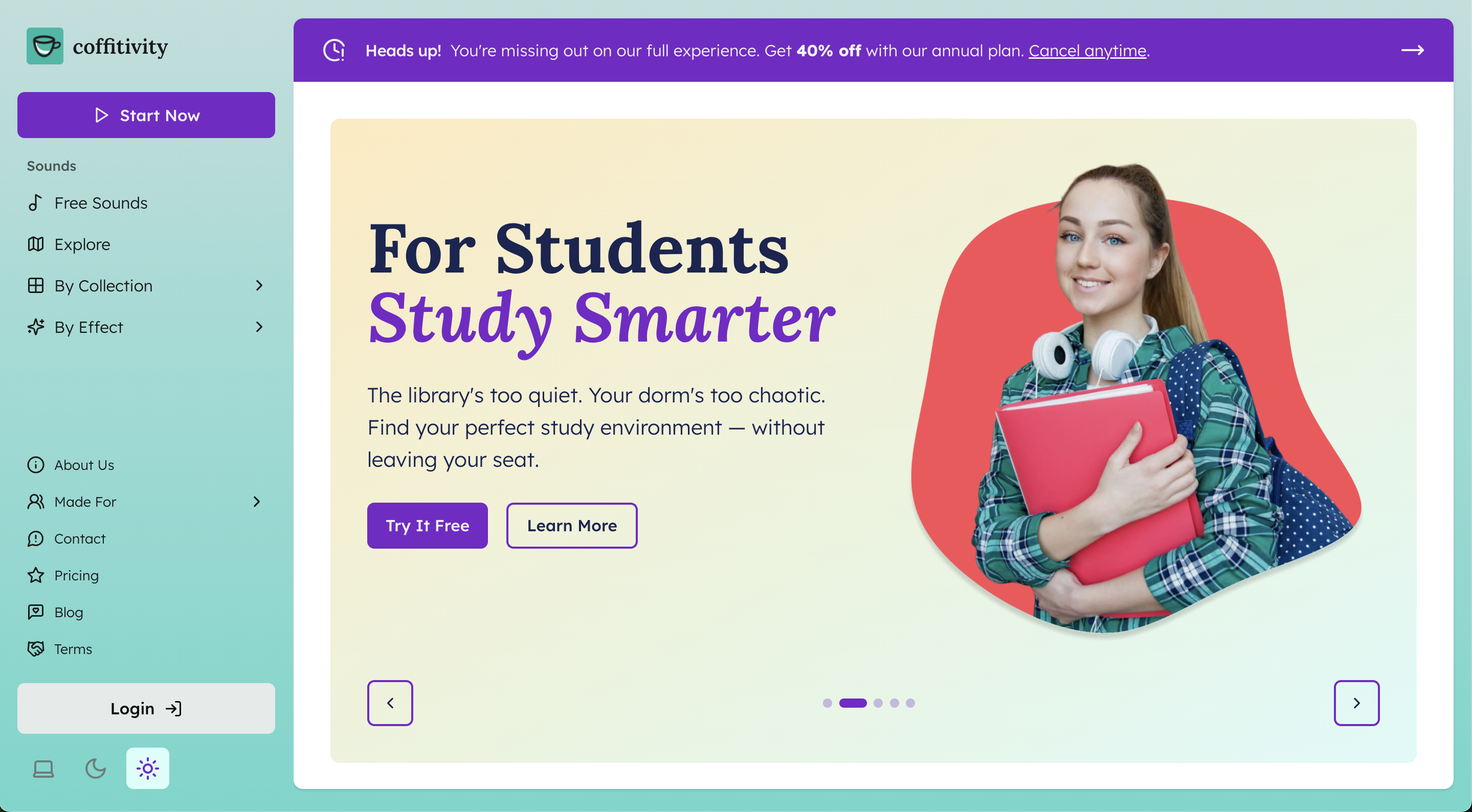
Task: Go to the next carousel slide
Action: [x=1357, y=704]
